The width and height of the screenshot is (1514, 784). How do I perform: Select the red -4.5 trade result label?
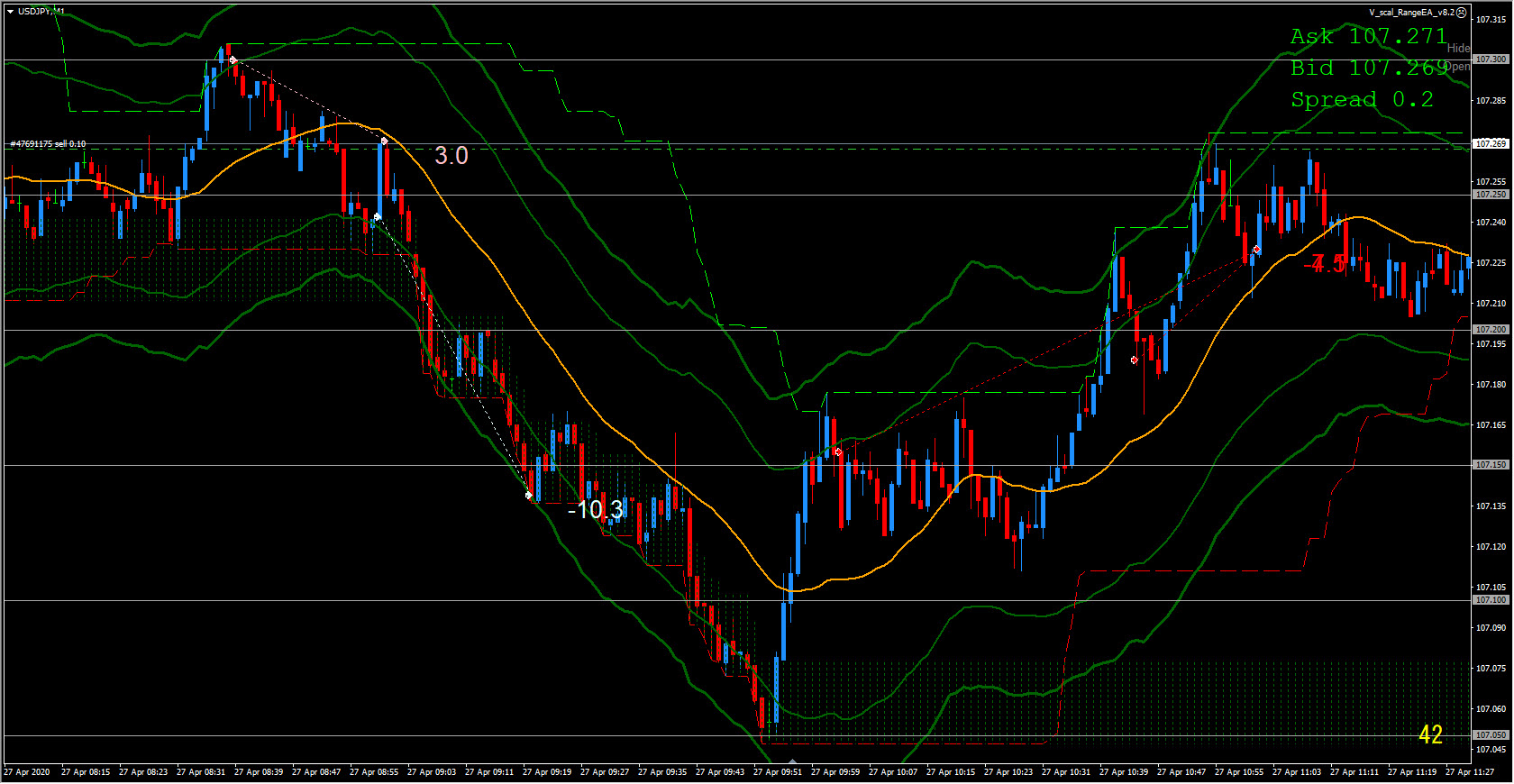(x=1325, y=264)
